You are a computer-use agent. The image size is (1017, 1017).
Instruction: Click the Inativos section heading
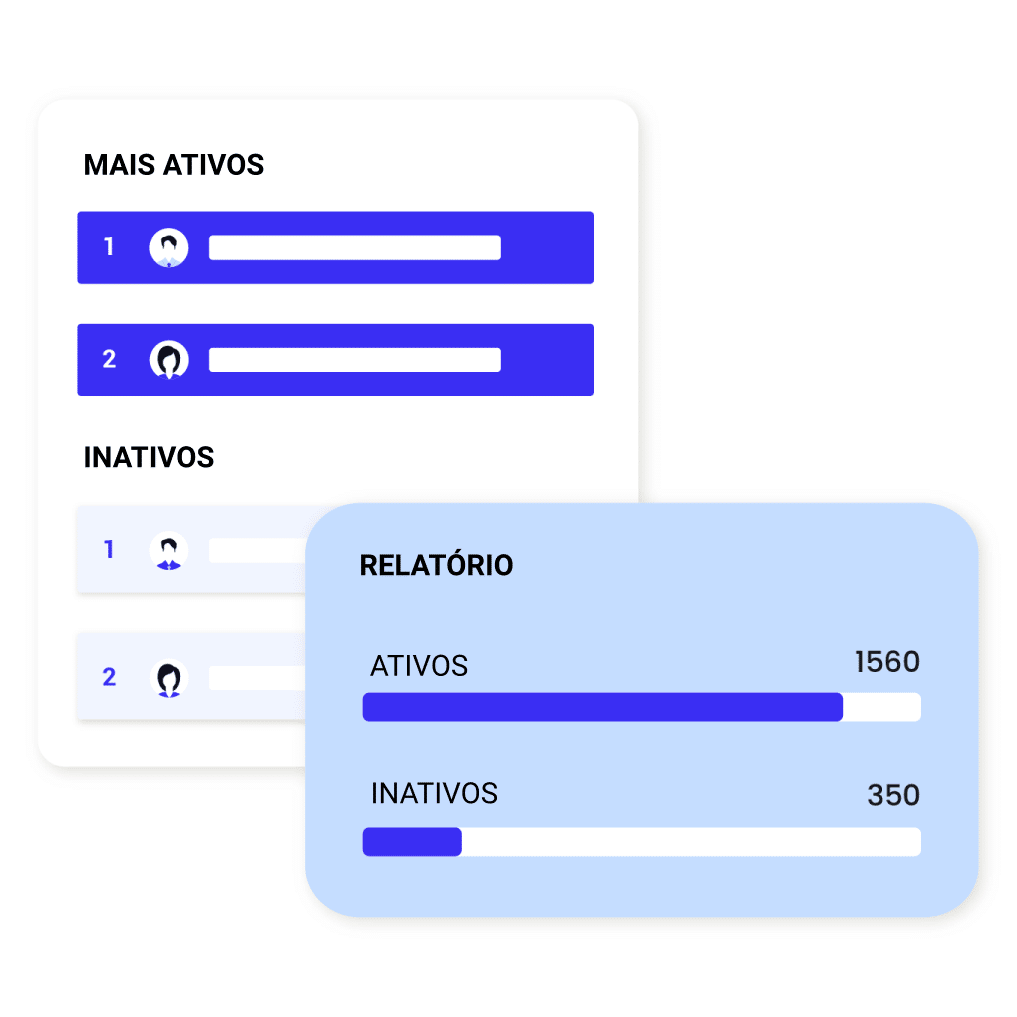tap(149, 457)
